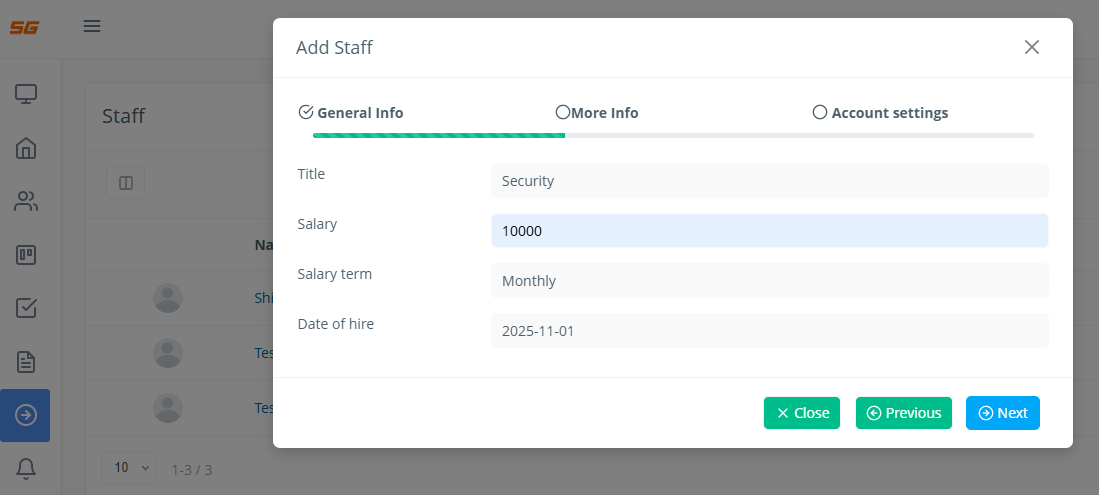This screenshot has height=495, width=1099.
Task: Open the users sidebar icon
Action: (x=26, y=202)
